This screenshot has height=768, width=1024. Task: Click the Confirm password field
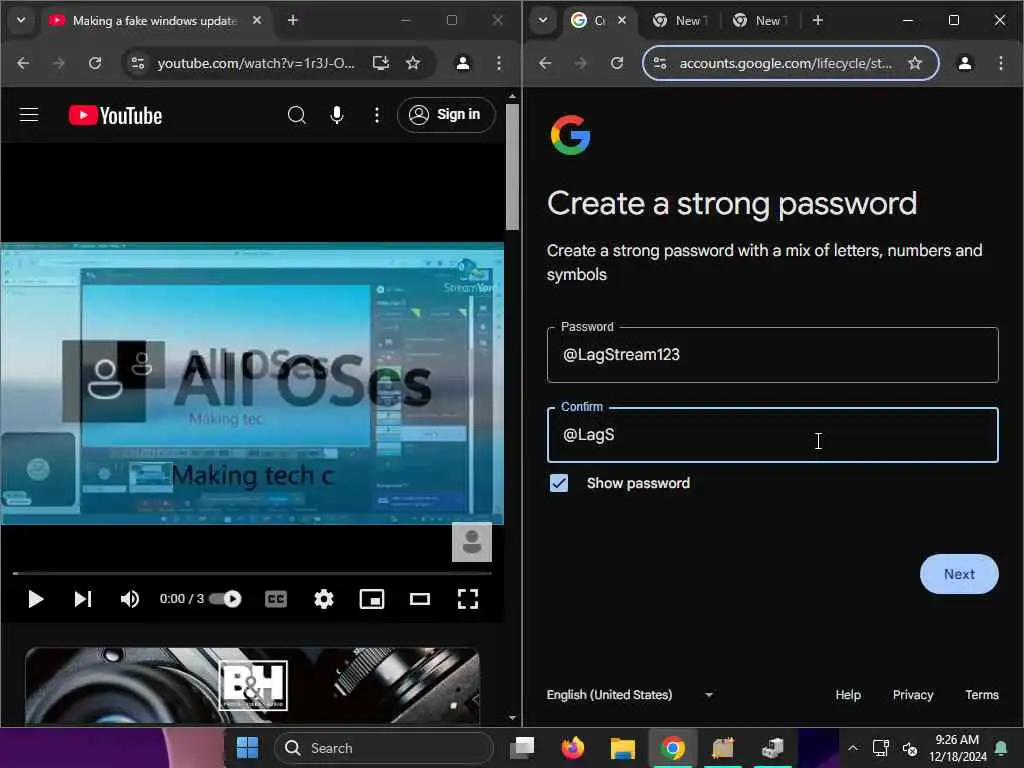773,435
